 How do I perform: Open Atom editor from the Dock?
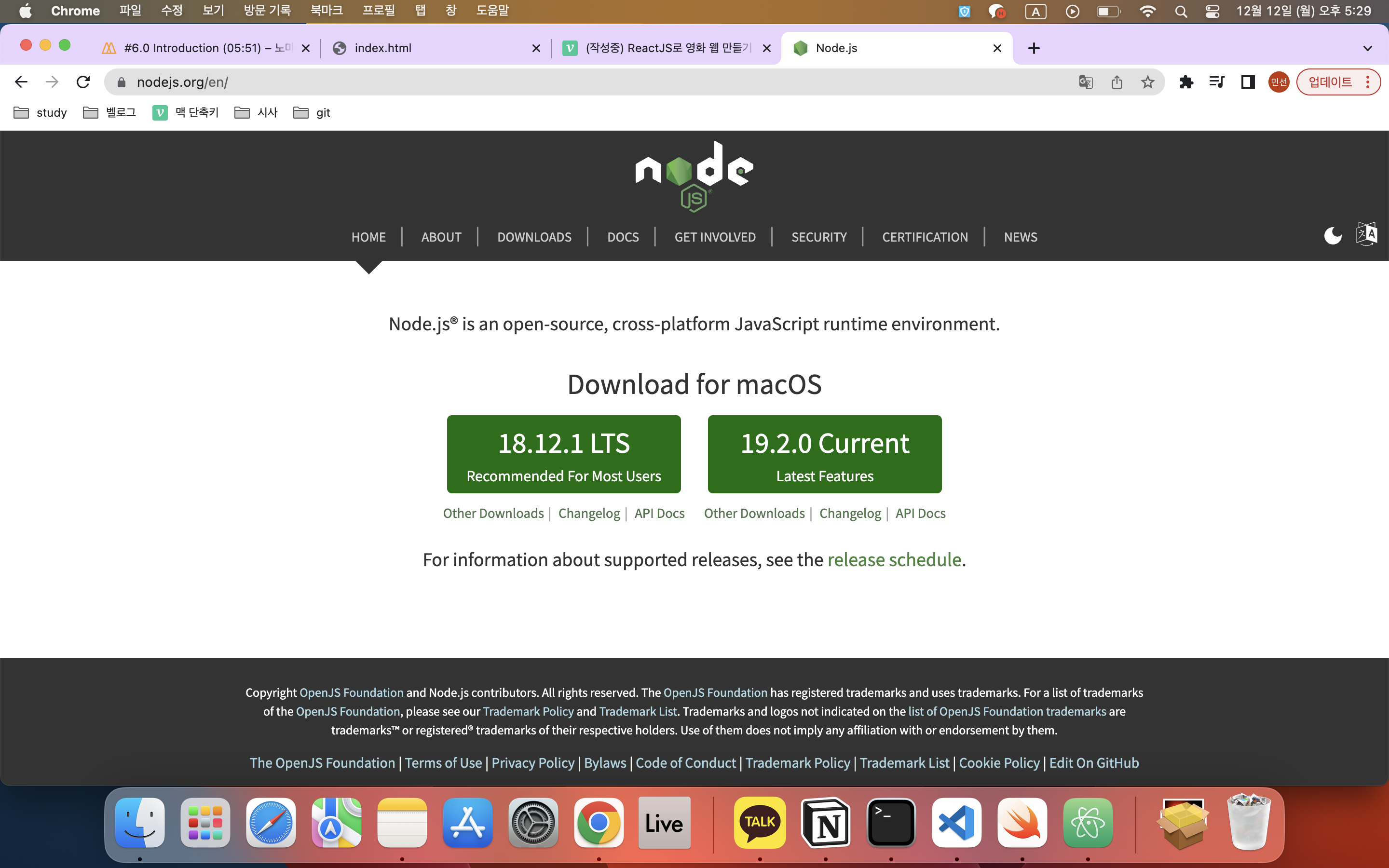pyautogui.click(x=1087, y=823)
